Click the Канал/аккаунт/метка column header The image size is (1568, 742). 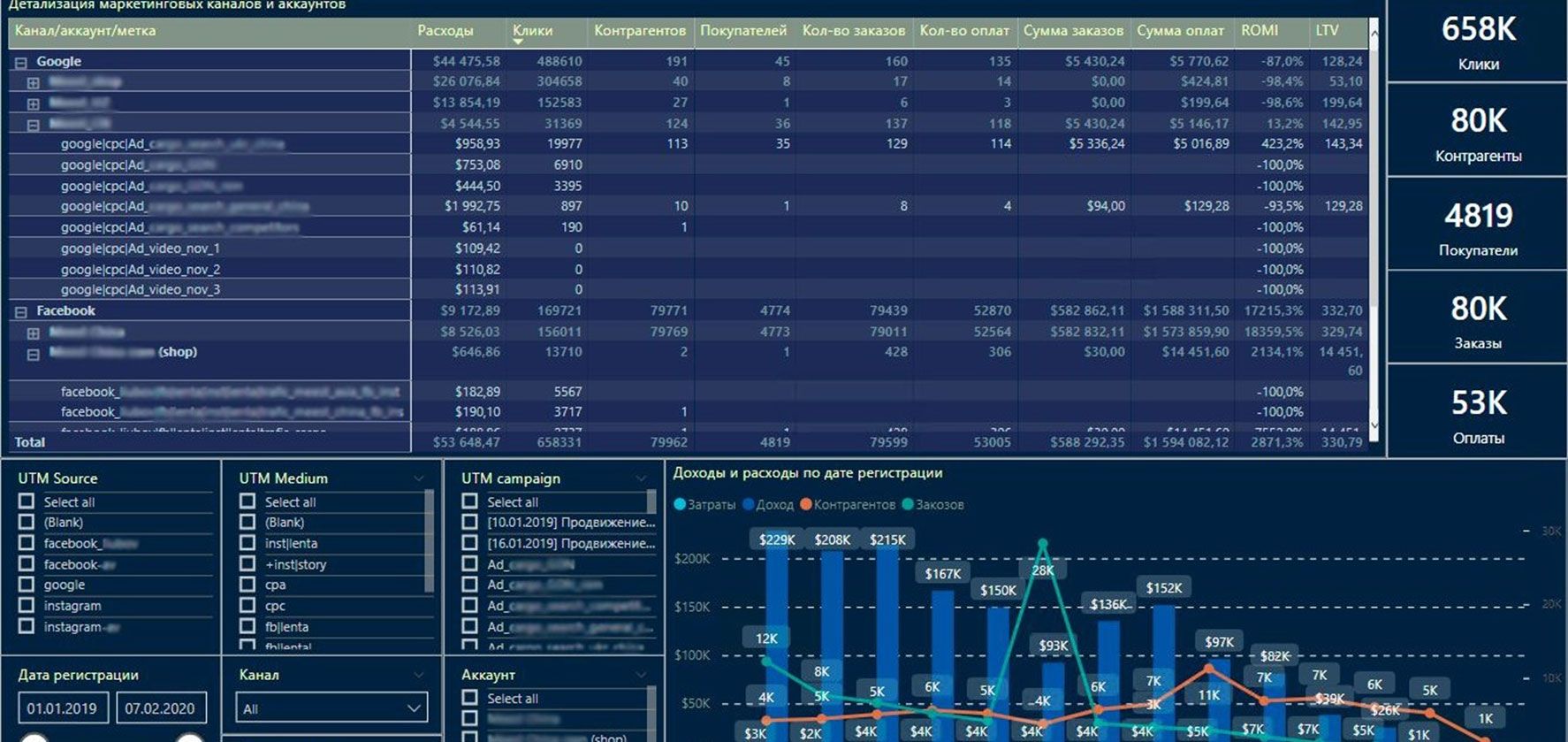click(x=85, y=30)
